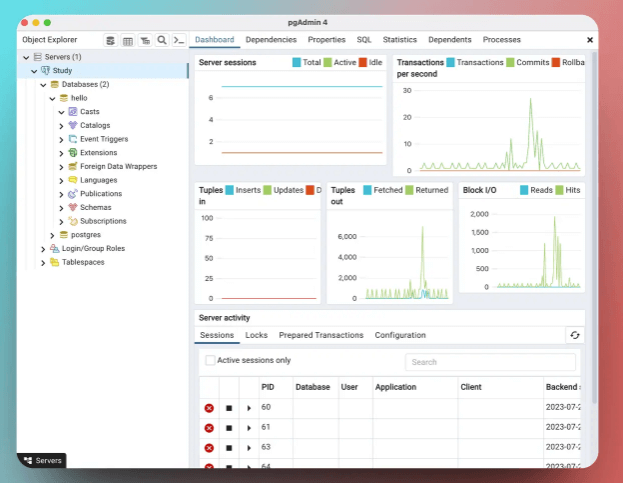Open the Configuration activity tab

[400, 335]
